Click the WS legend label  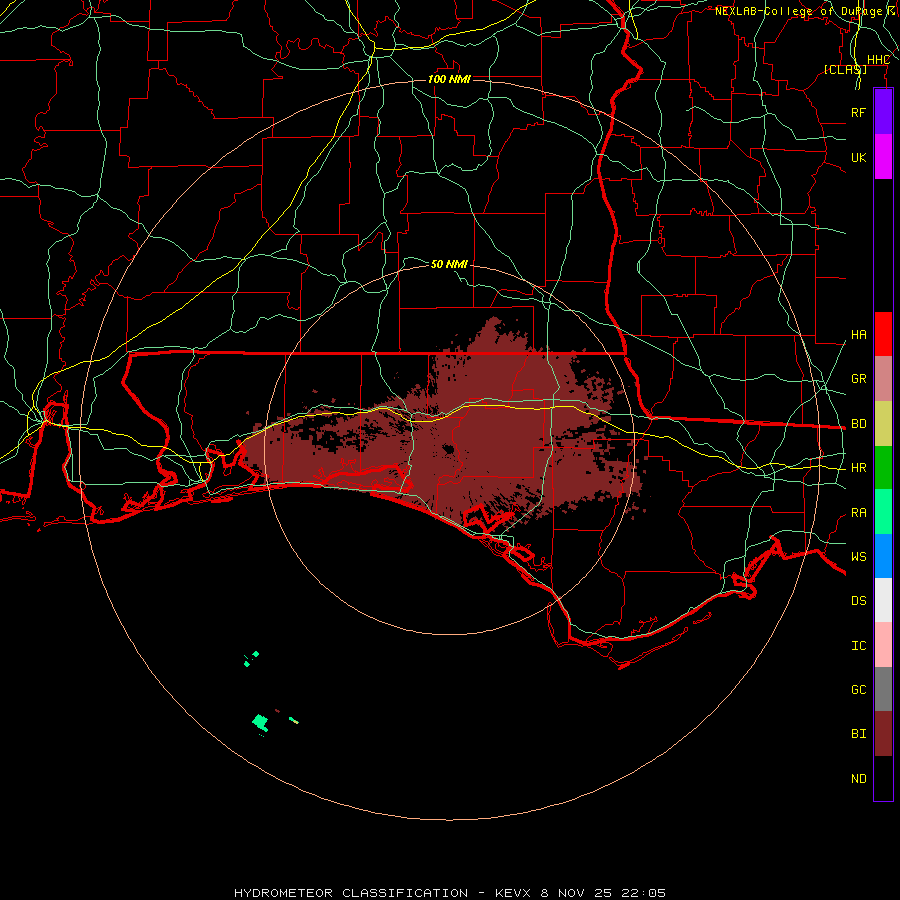click(858, 557)
